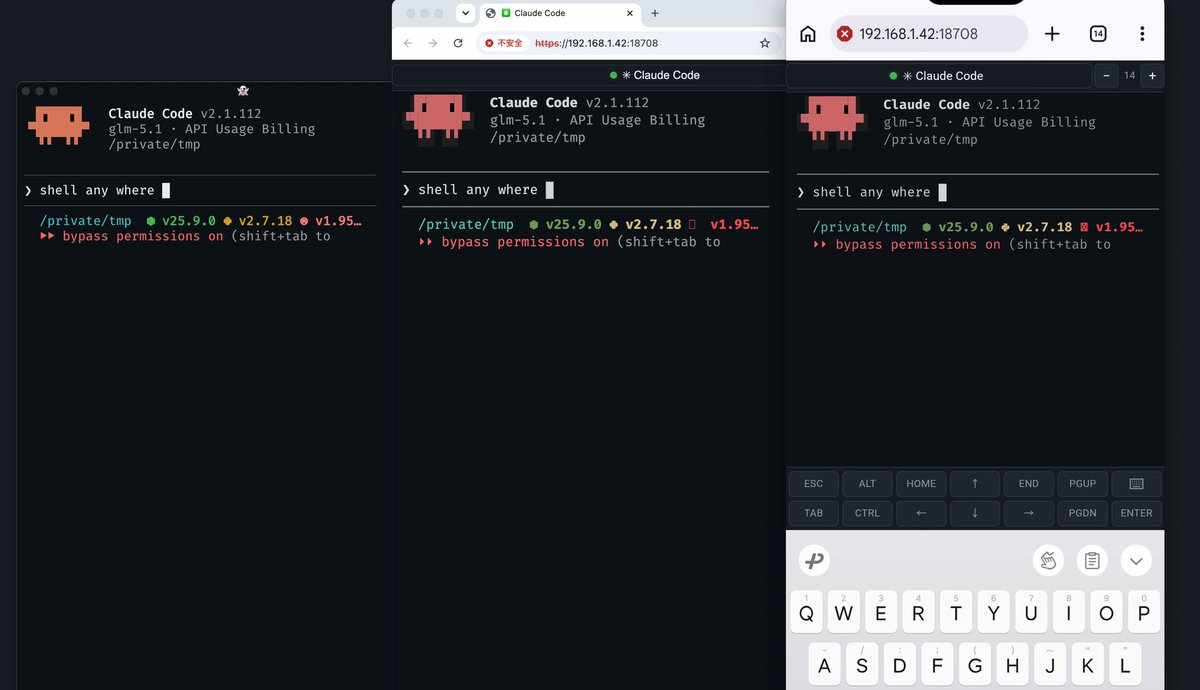Tap the T key on keyboard
This screenshot has height=690, width=1200.
[x=956, y=611]
